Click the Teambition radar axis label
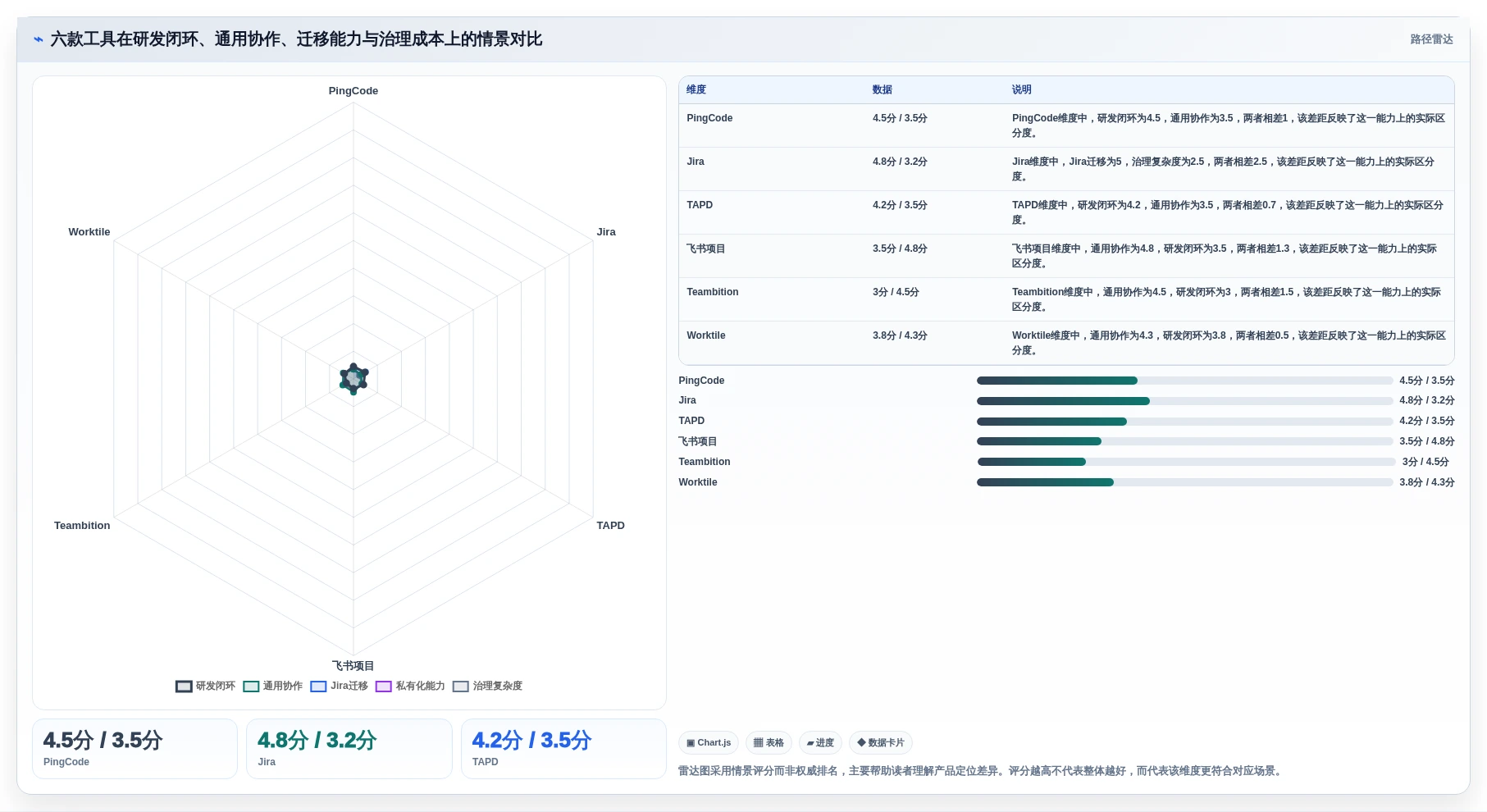The height and width of the screenshot is (812, 1487). 82,526
